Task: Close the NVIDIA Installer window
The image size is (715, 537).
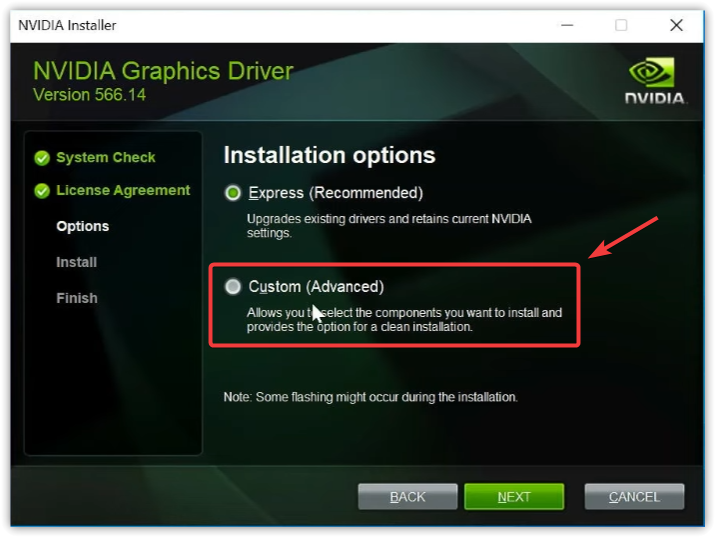Action: click(676, 25)
